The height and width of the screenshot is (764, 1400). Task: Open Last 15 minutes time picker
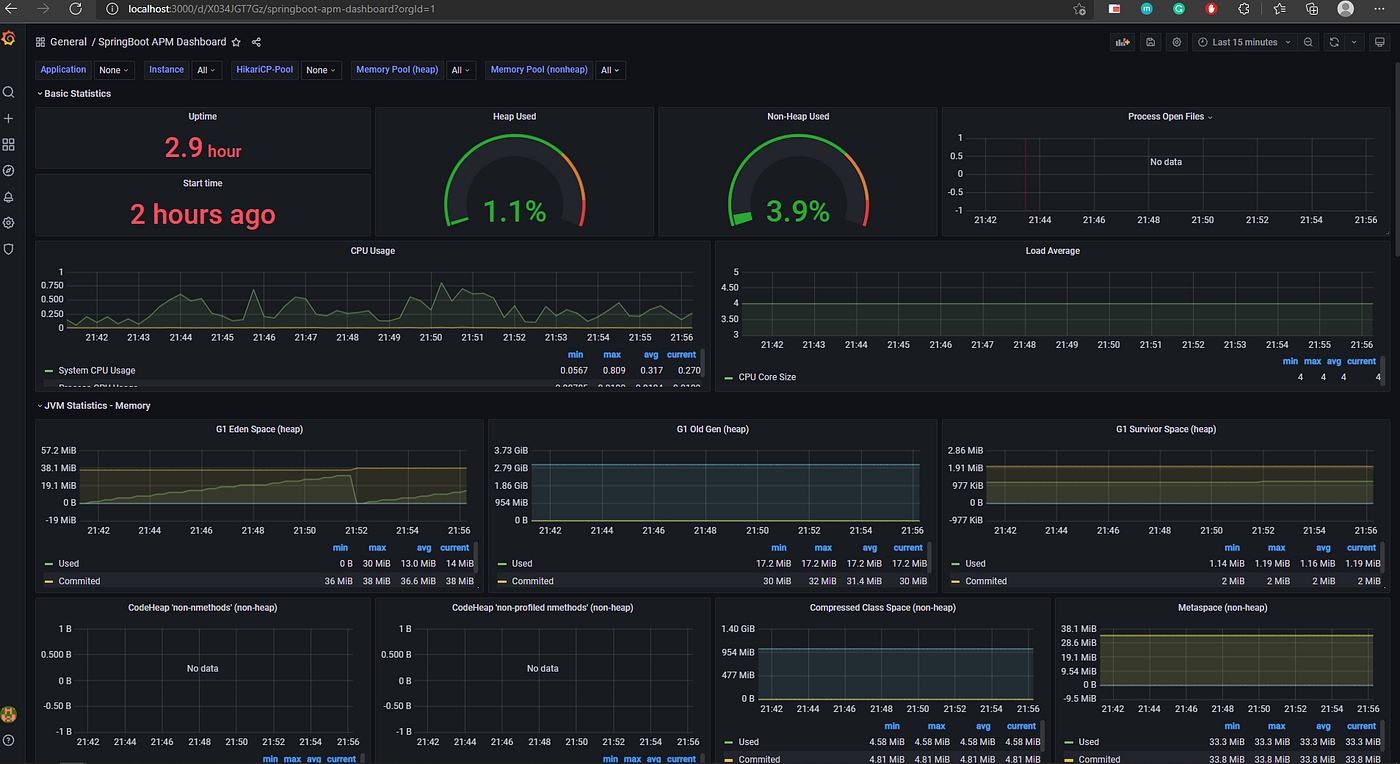pyautogui.click(x=1245, y=42)
